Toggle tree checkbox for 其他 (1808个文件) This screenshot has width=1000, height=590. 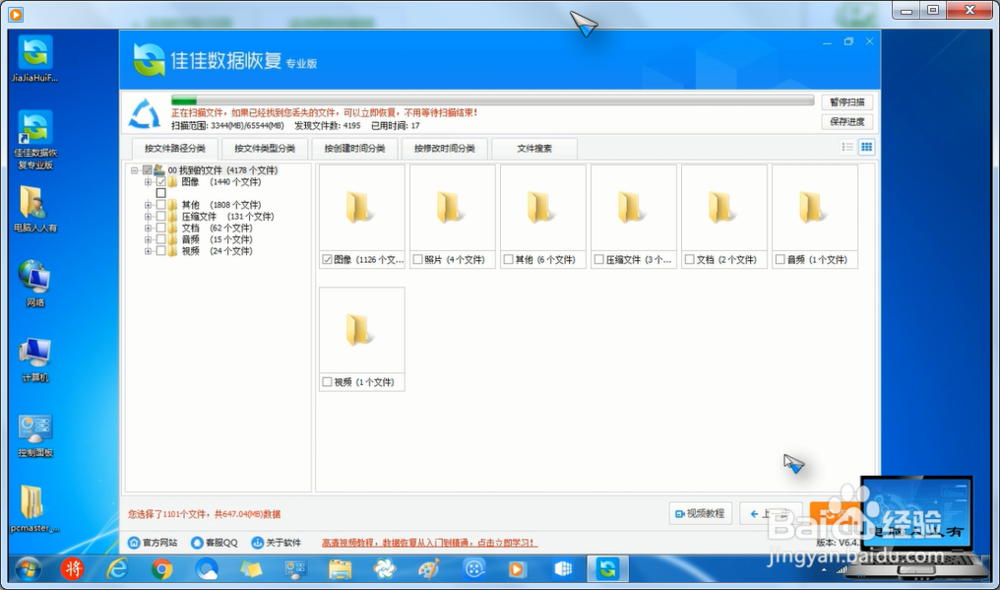(161, 205)
